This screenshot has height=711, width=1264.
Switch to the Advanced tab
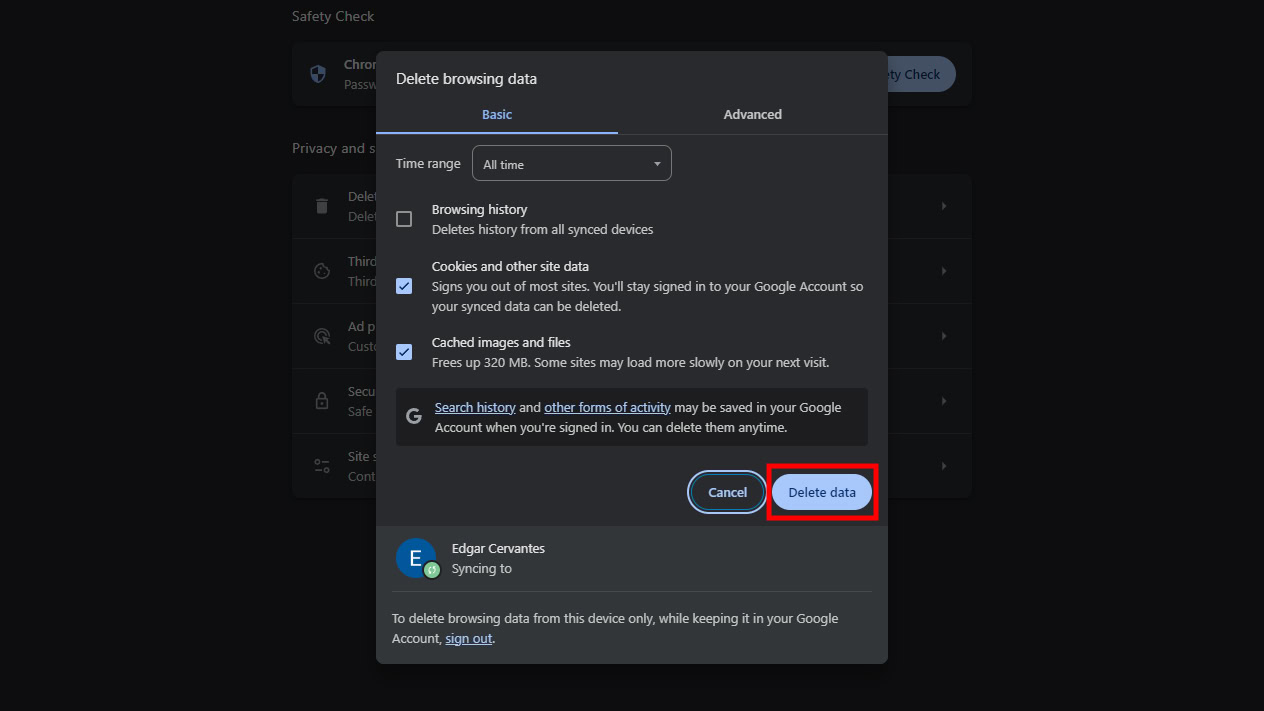(753, 114)
